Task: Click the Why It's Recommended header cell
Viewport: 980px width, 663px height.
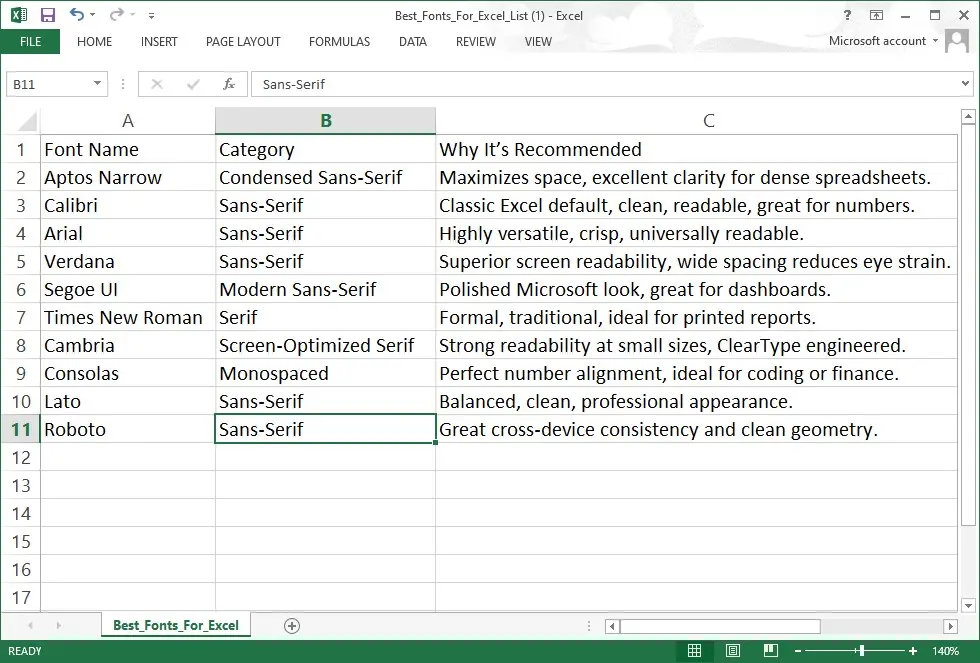Action: click(696, 149)
